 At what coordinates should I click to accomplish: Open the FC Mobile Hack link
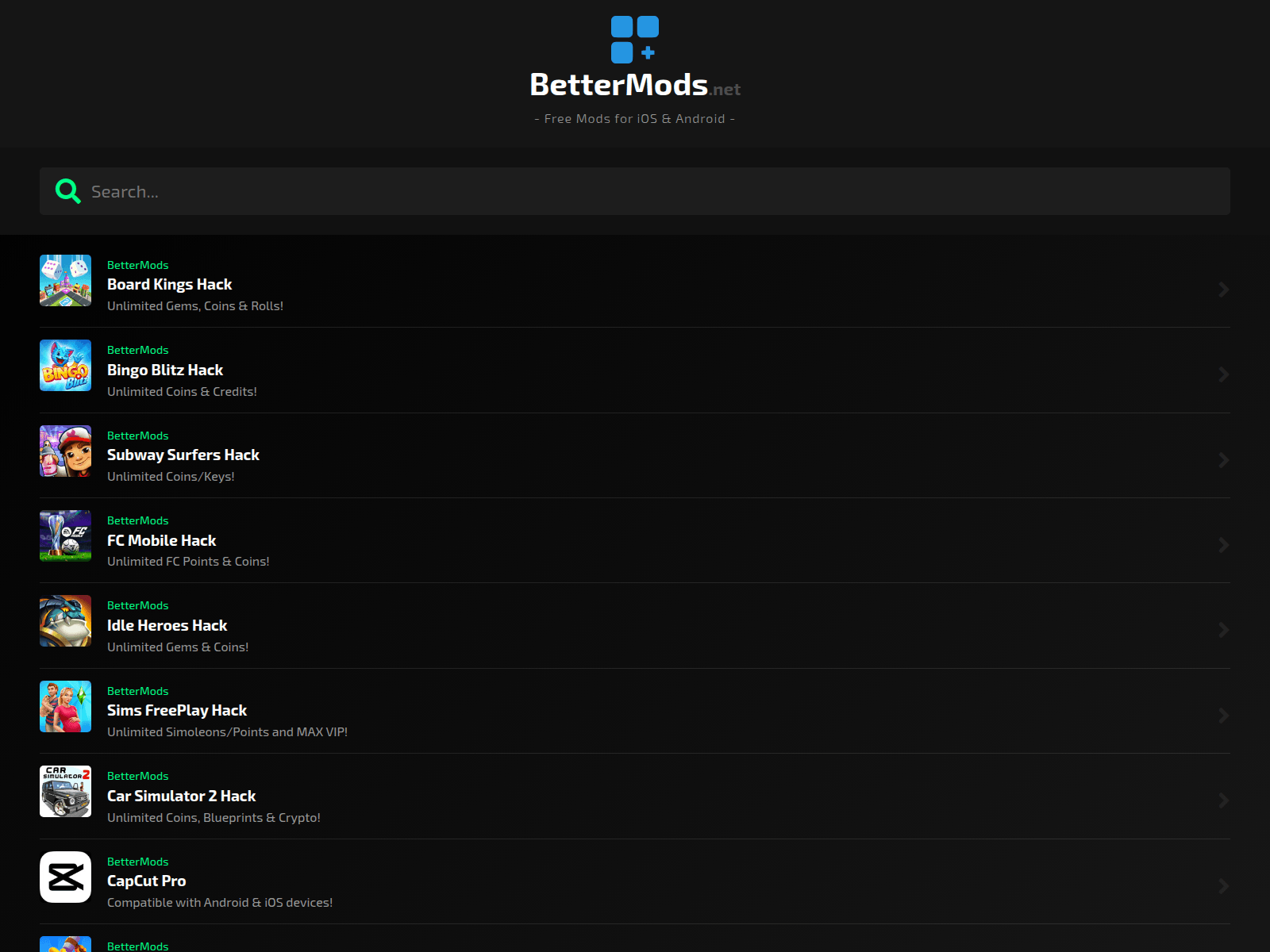161,540
